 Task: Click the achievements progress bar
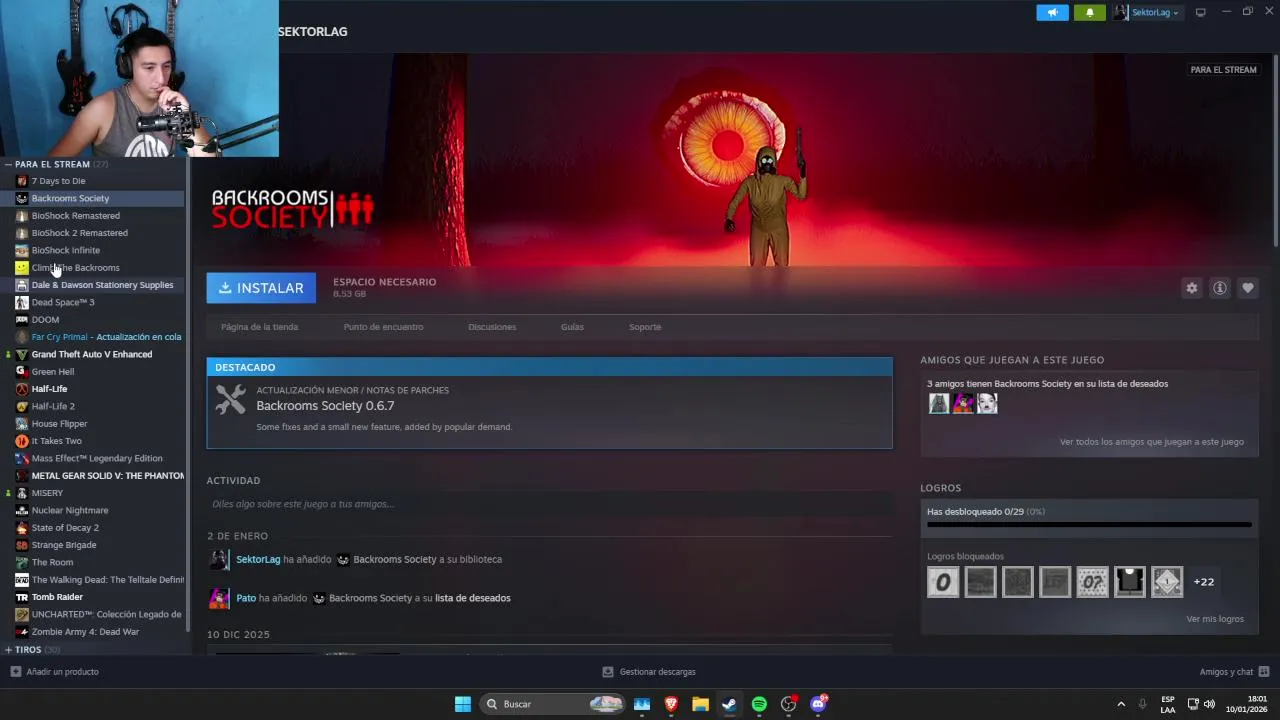point(1089,524)
